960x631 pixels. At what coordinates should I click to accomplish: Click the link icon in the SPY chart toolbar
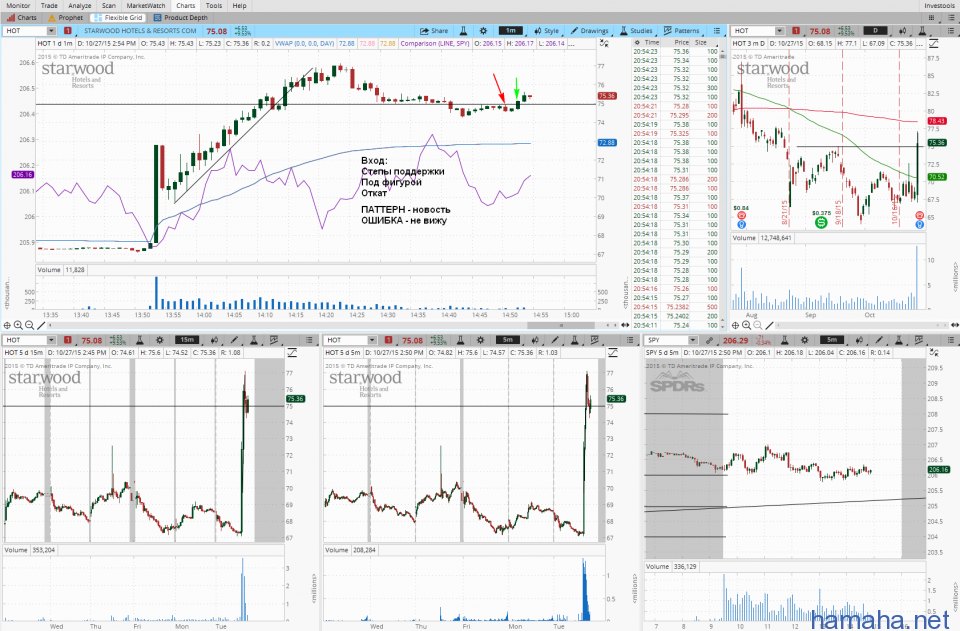click(710, 340)
